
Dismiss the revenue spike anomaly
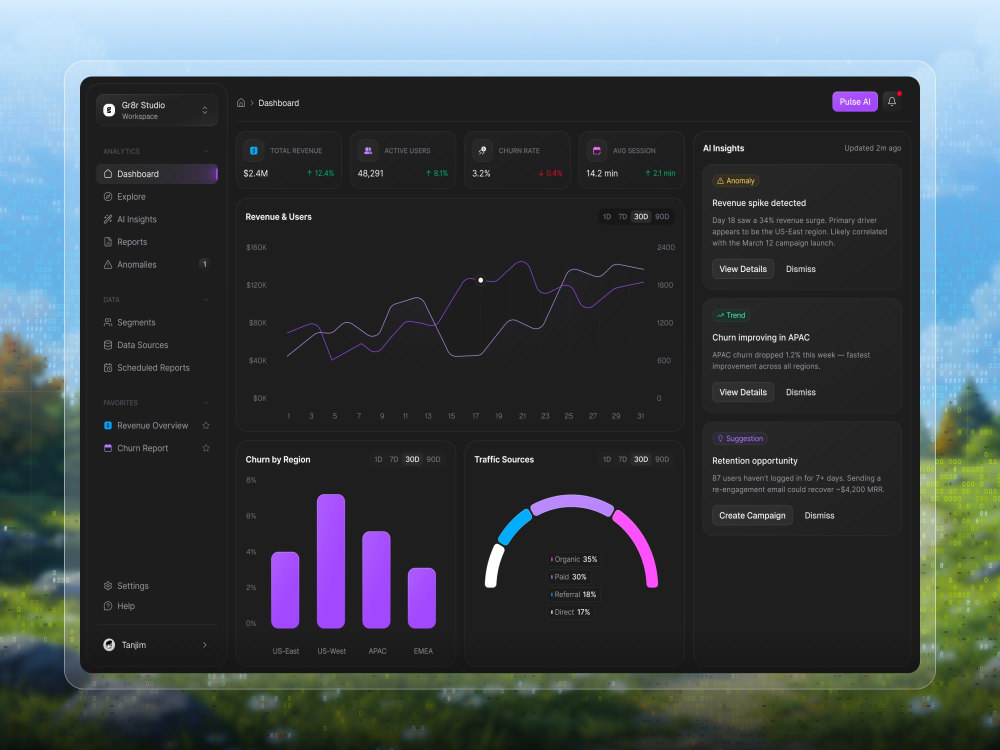[800, 269]
